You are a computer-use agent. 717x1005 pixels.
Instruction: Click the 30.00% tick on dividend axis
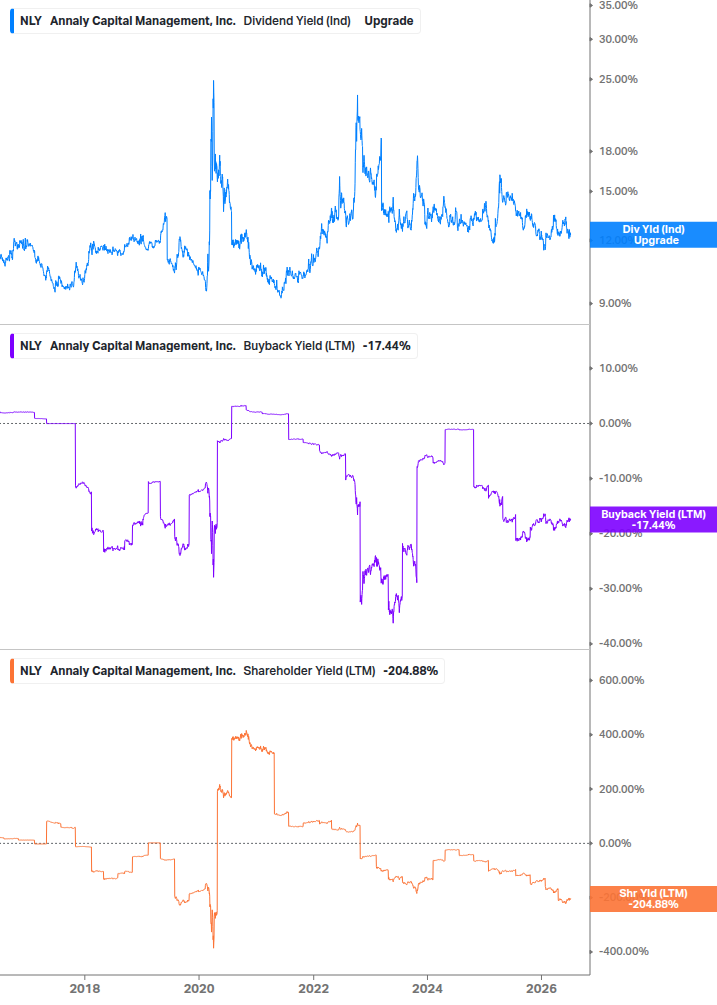click(618, 39)
